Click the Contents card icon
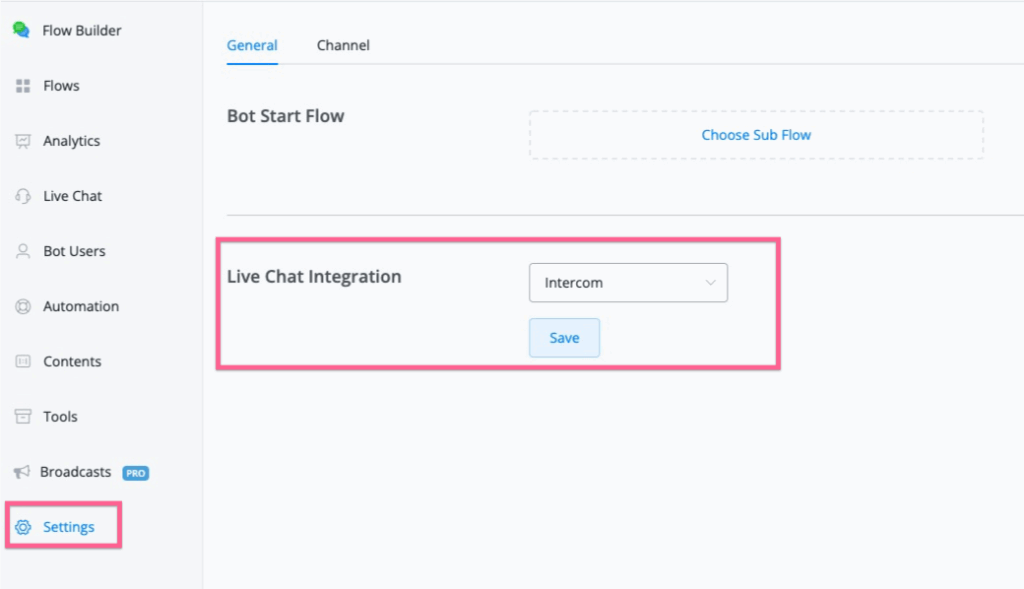1024x589 pixels. 23,361
